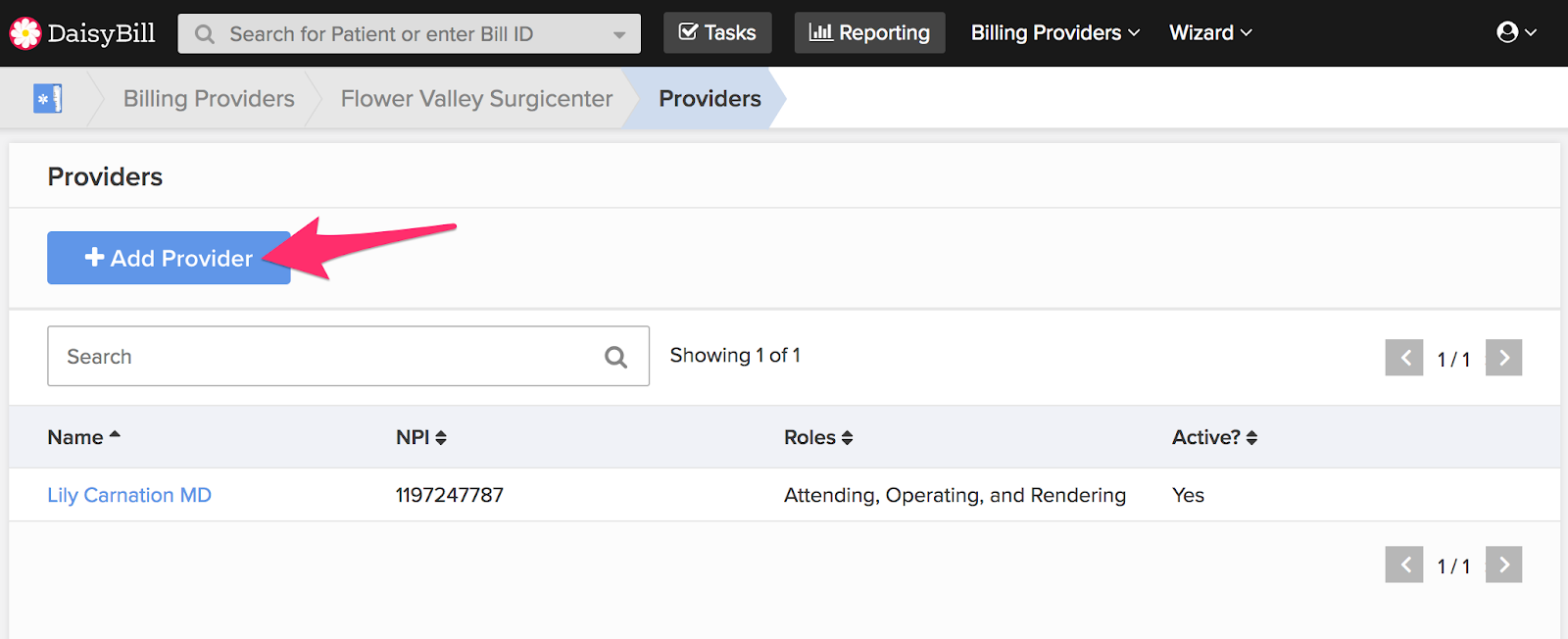1568x639 pixels.
Task: Sort providers by NPI column
Action: [x=421, y=437]
